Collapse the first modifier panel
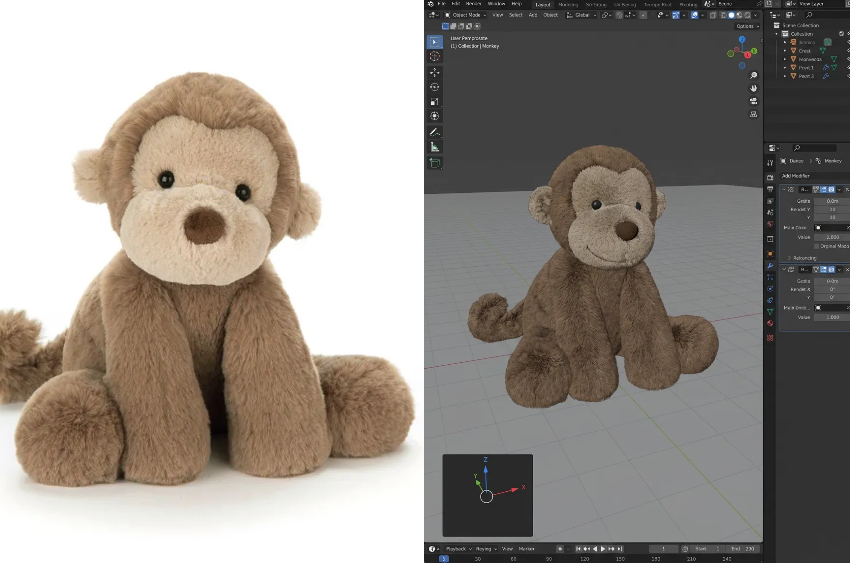The width and height of the screenshot is (850, 563). [783, 190]
